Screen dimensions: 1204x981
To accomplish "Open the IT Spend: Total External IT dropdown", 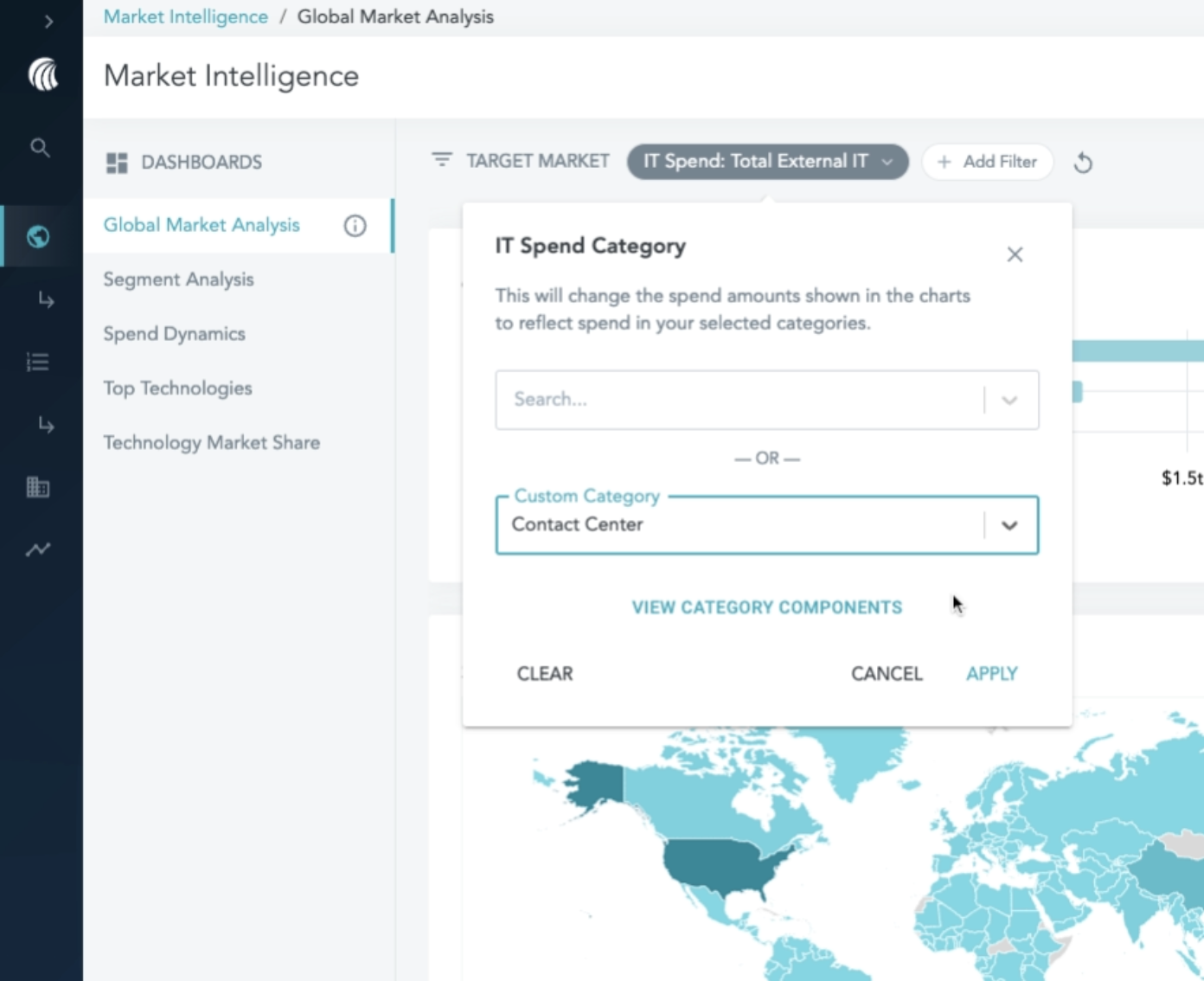I will tap(767, 162).
